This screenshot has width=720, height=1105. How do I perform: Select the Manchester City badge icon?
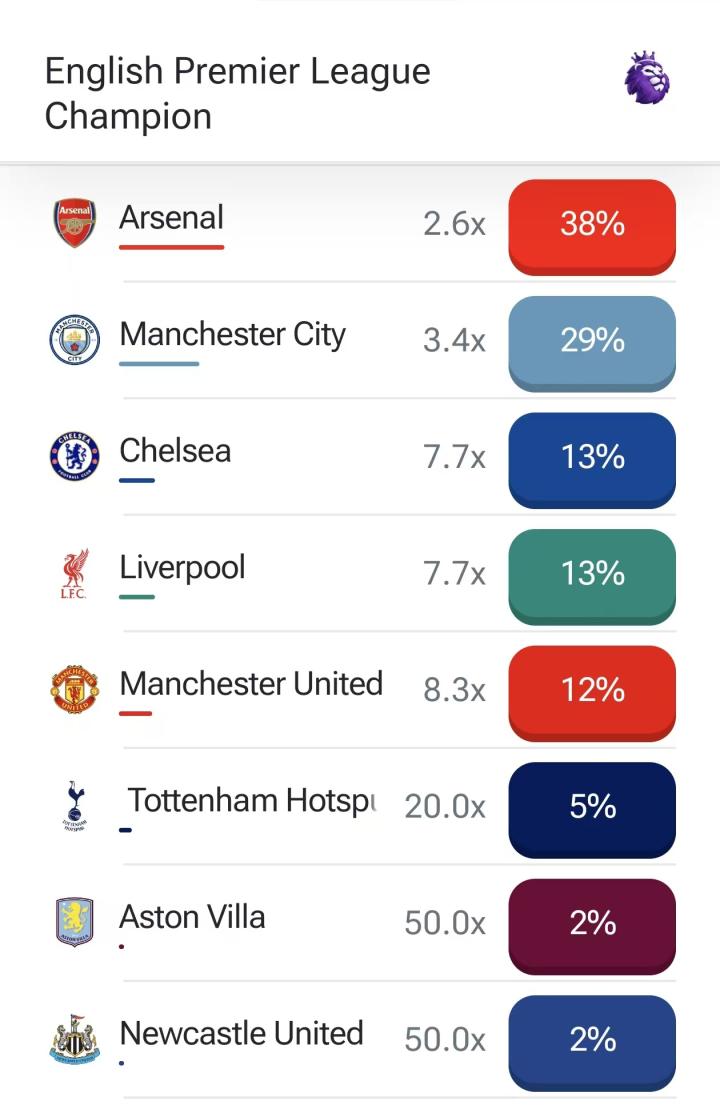[75, 339]
